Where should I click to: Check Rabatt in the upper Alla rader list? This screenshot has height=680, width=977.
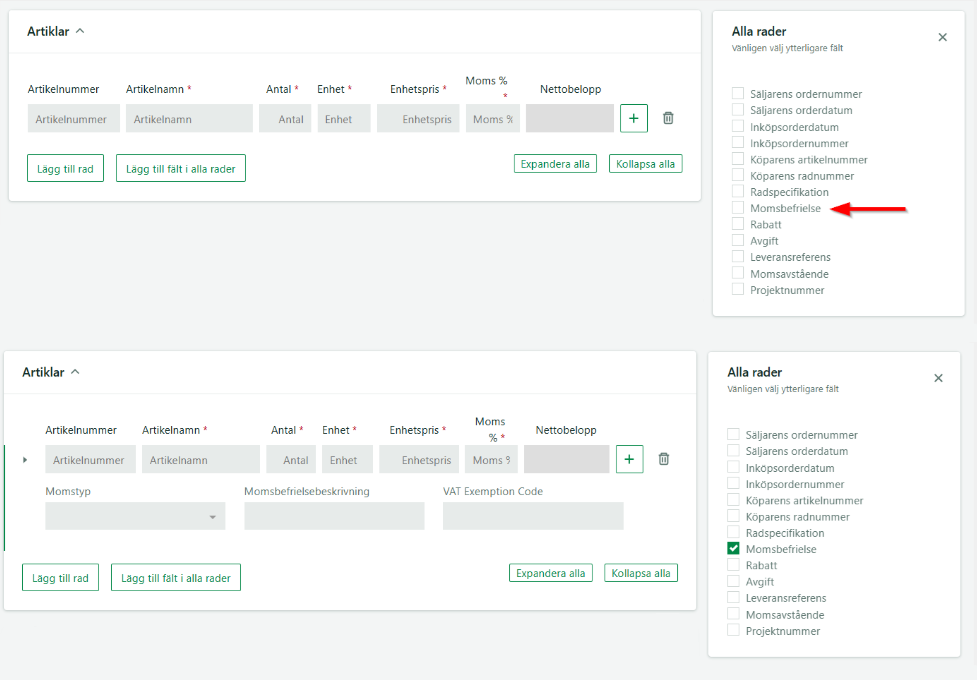738,225
